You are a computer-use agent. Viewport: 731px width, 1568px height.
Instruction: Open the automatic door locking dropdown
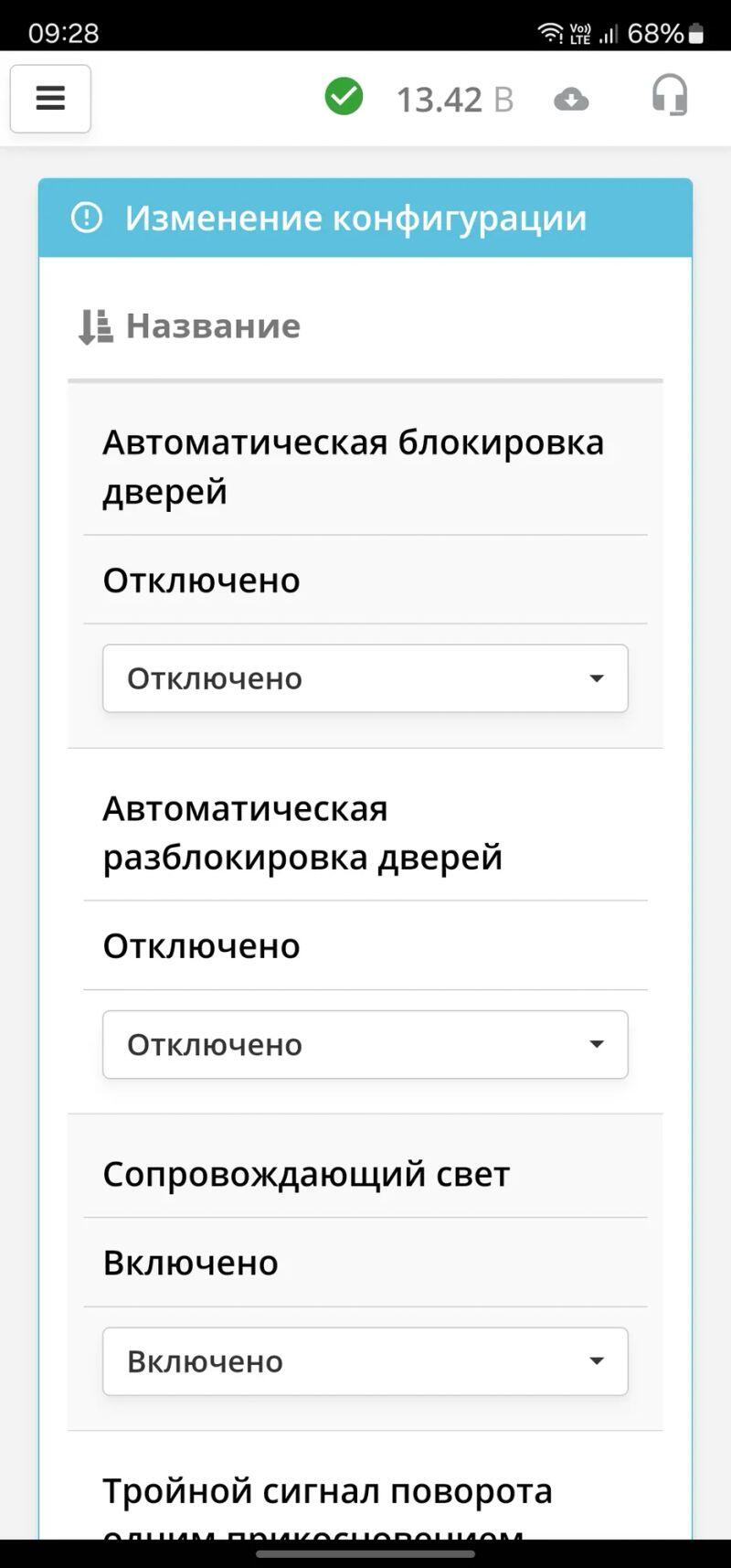(x=365, y=678)
